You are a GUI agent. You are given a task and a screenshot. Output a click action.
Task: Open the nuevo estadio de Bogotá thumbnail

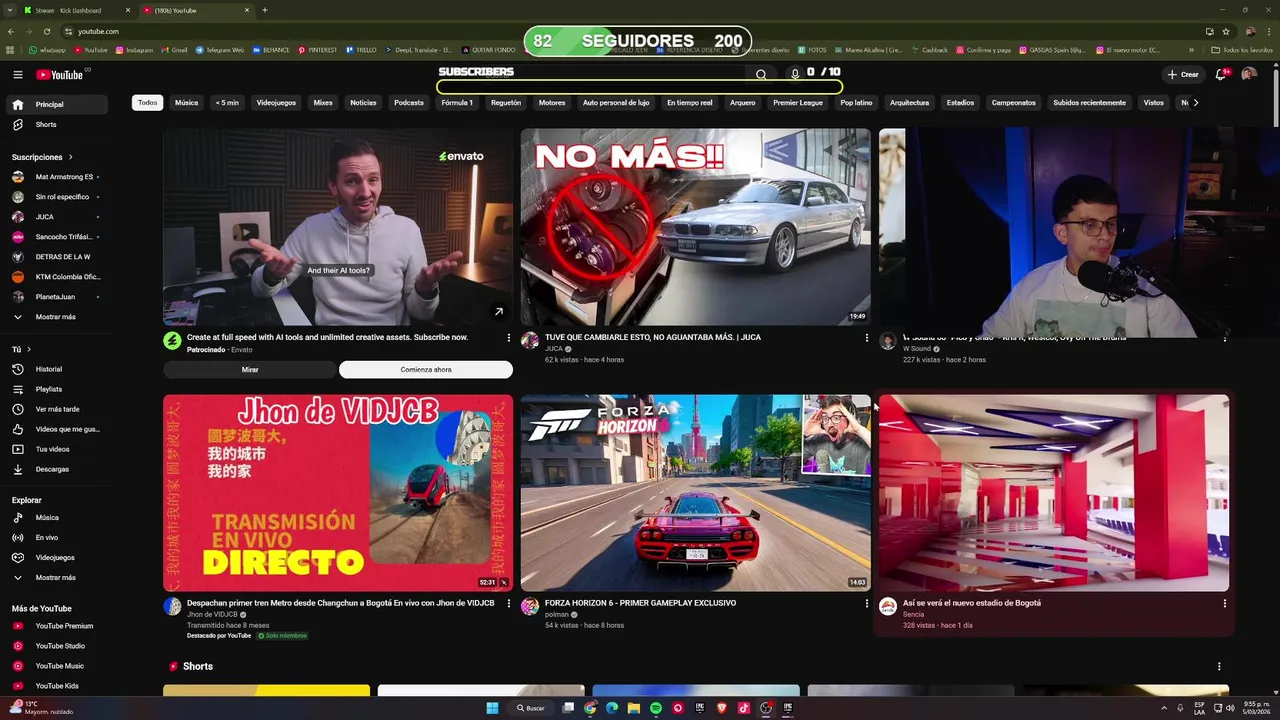[1053, 492]
